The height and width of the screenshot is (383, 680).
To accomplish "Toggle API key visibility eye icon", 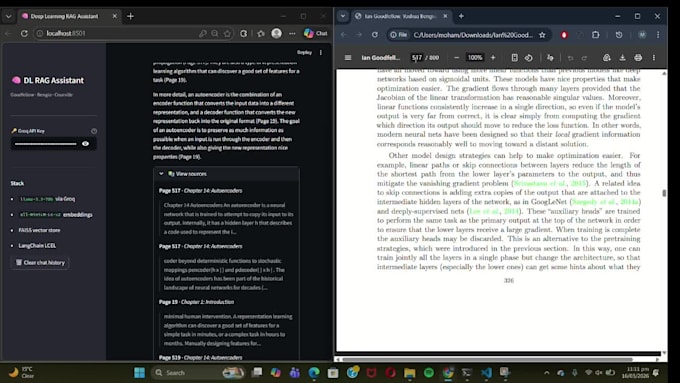I will (85, 144).
